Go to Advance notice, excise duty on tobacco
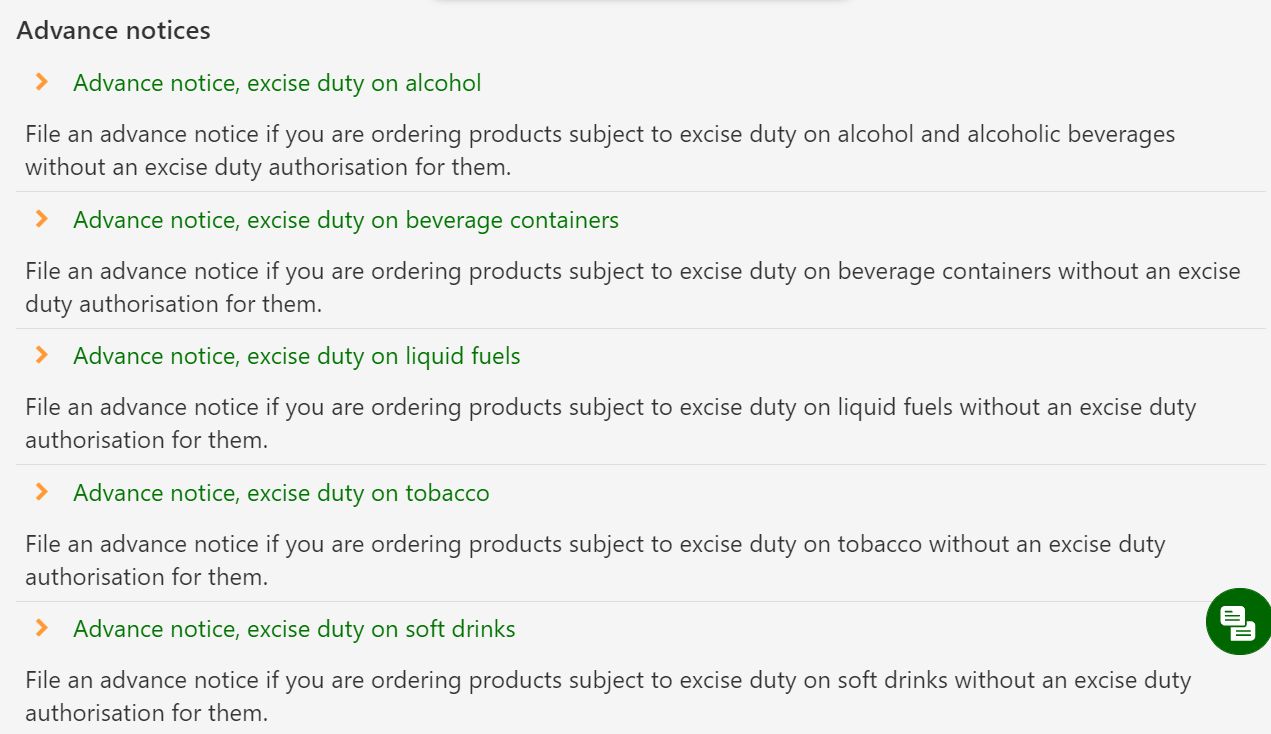The width and height of the screenshot is (1271, 734). click(x=281, y=493)
